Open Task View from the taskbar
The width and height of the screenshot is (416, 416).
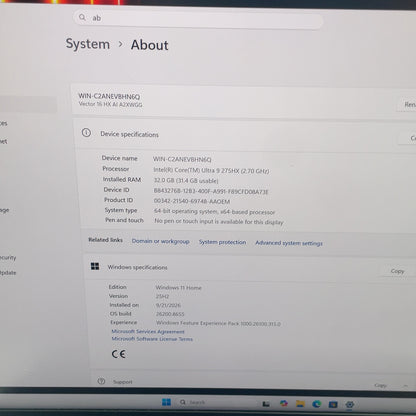tap(266, 404)
